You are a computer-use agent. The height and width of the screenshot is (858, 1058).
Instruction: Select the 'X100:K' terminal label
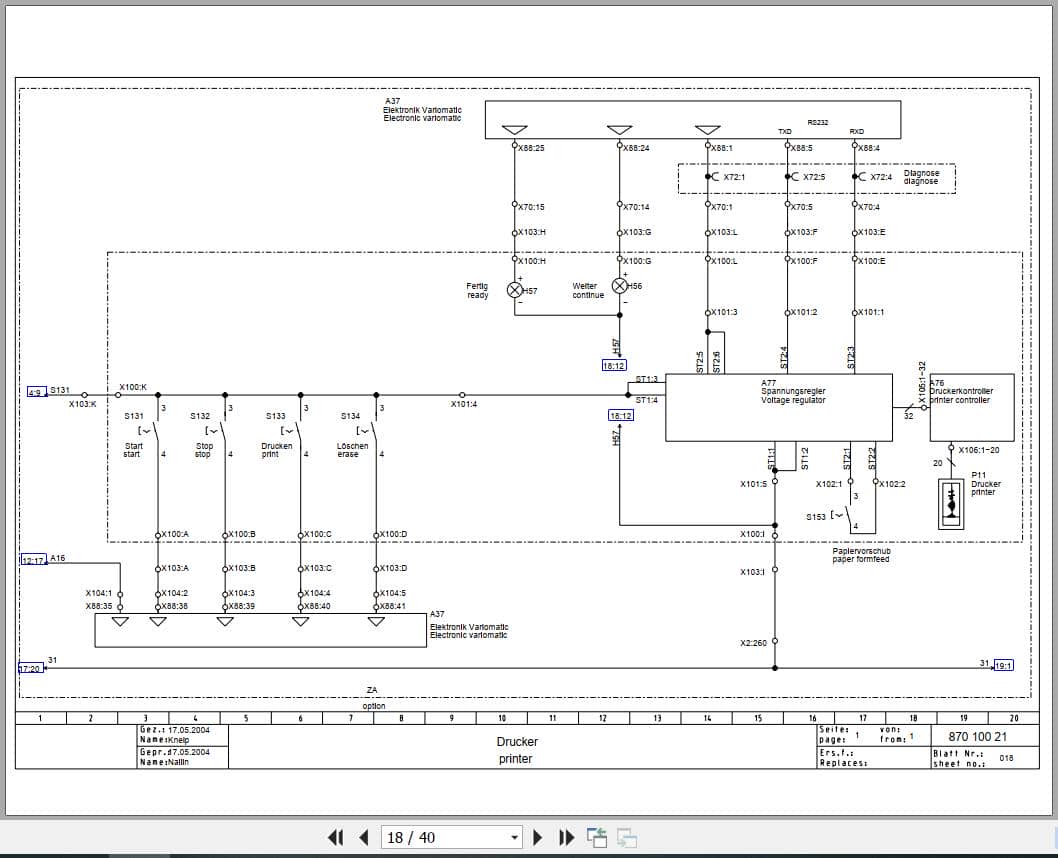pyautogui.click(x=133, y=387)
